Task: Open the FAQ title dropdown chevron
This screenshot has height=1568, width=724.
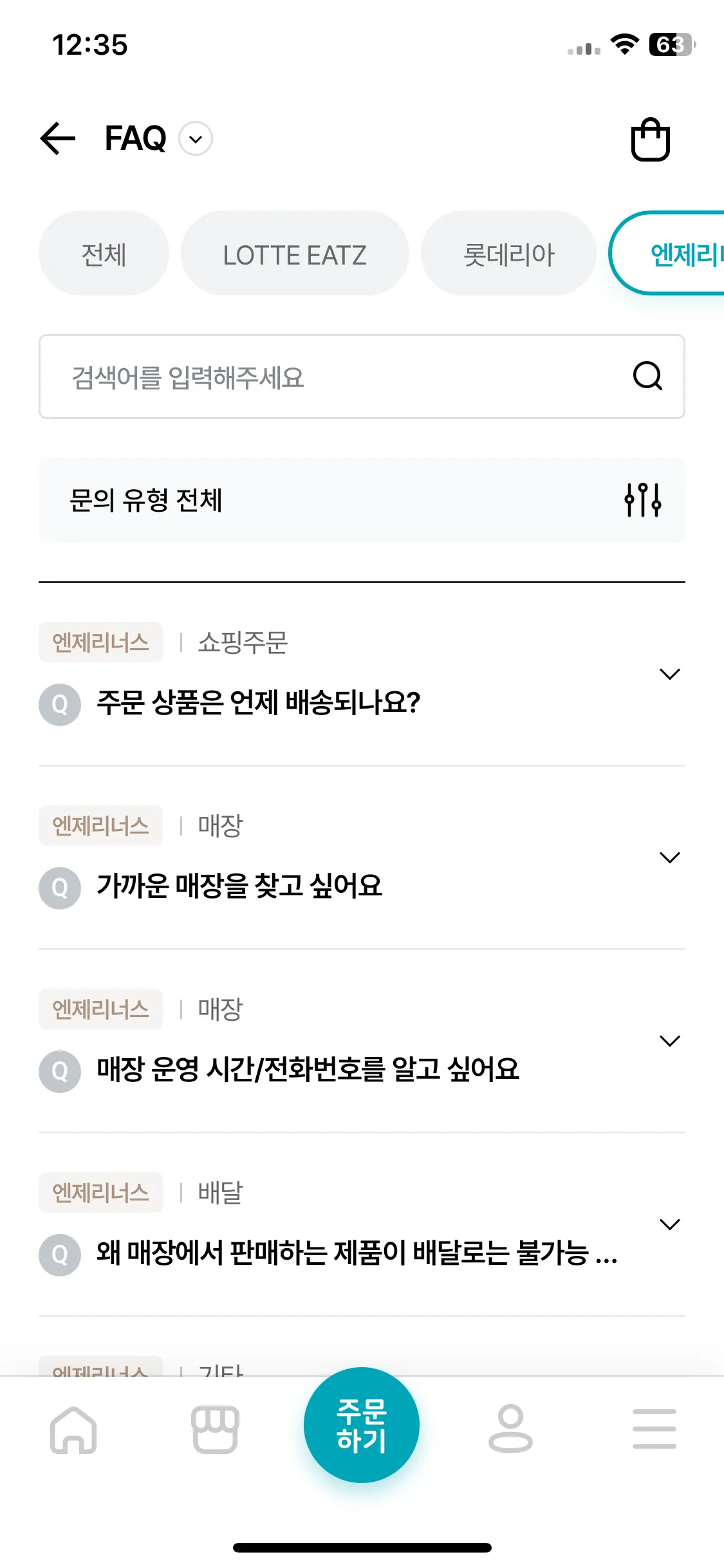Action: 196,139
